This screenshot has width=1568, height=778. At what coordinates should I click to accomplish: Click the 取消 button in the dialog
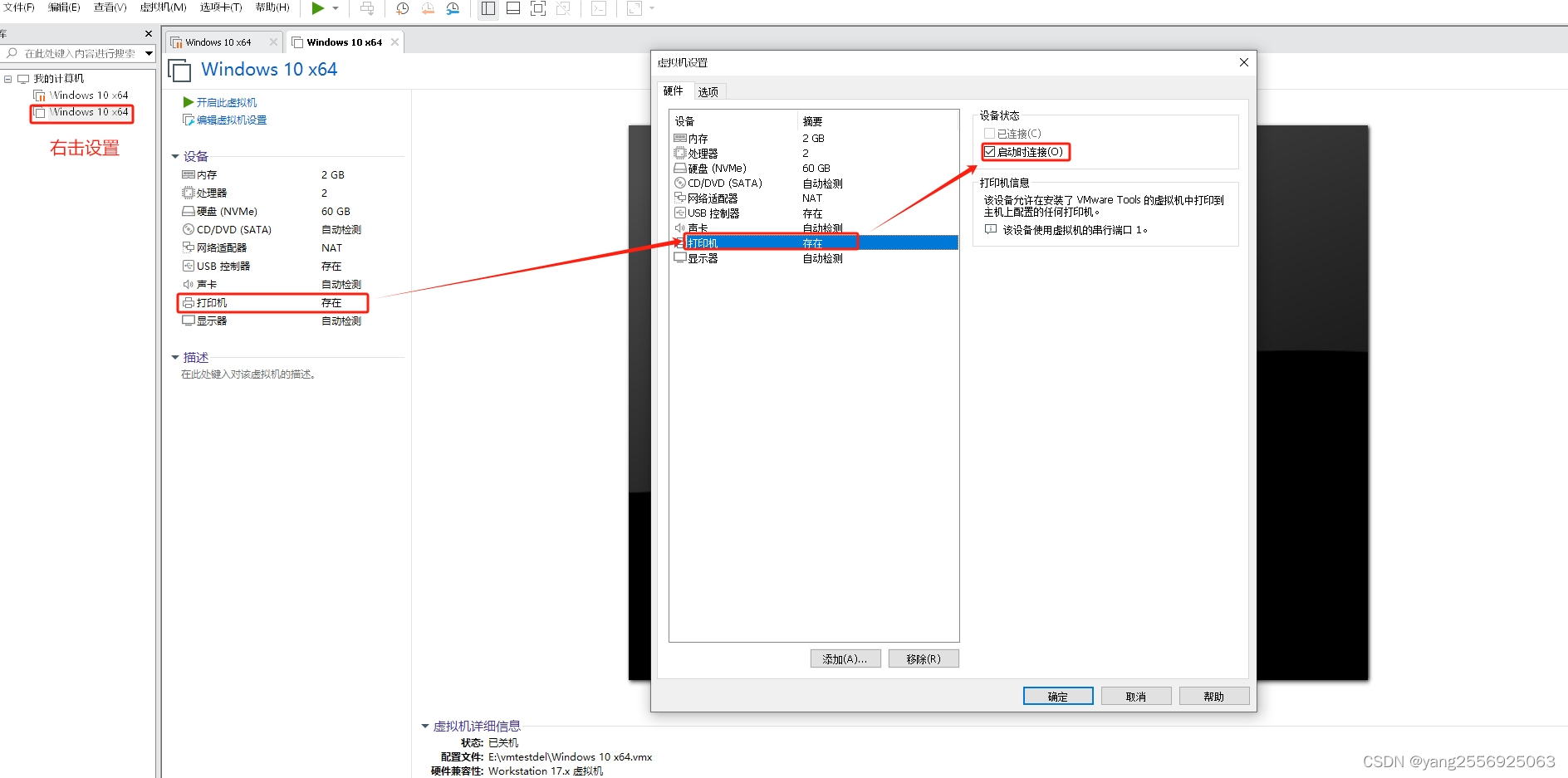(x=1136, y=696)
